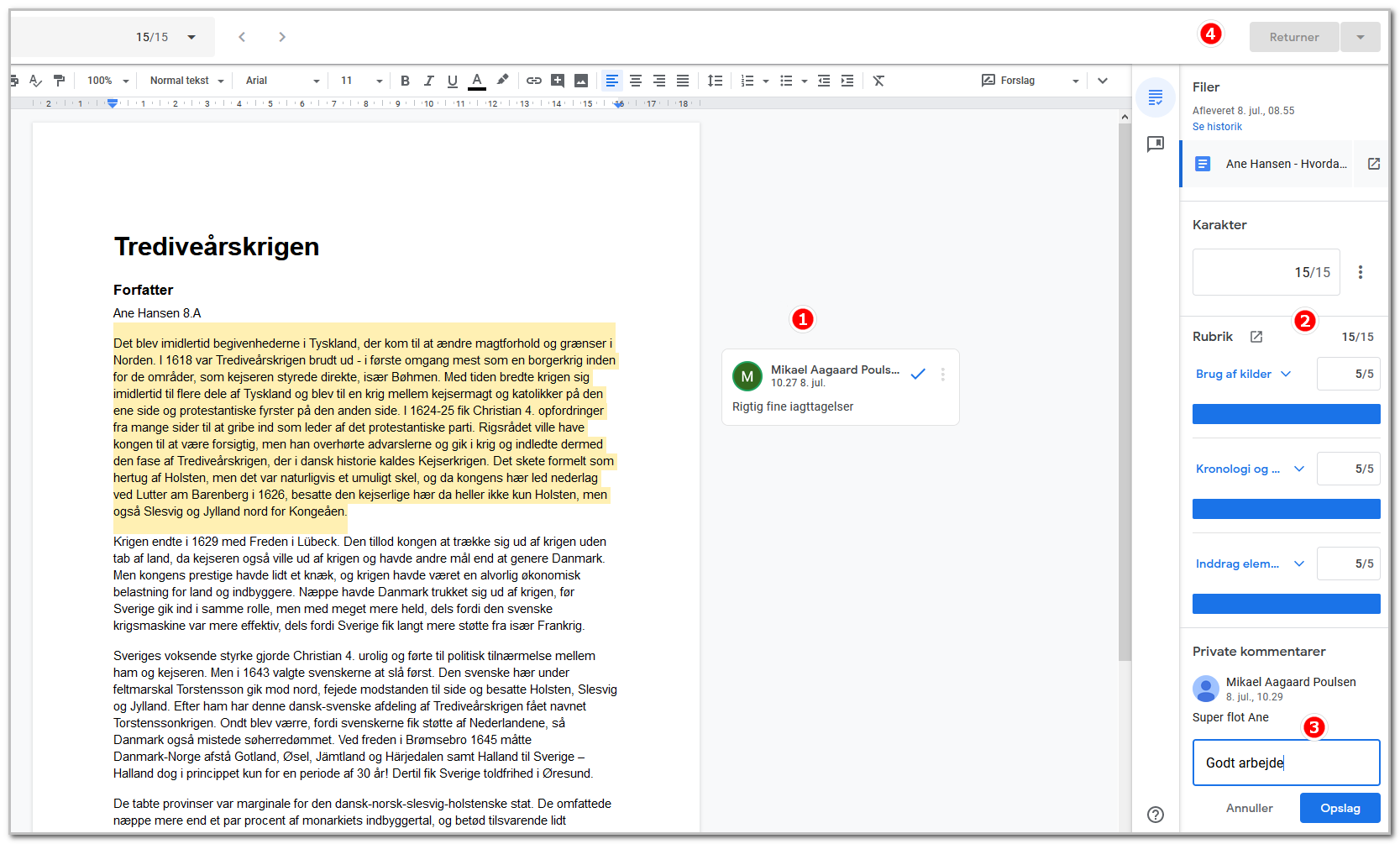Screen dimensions: 1400x844
Task: Add a comment via toolbar icon
Action: [558, 81]
